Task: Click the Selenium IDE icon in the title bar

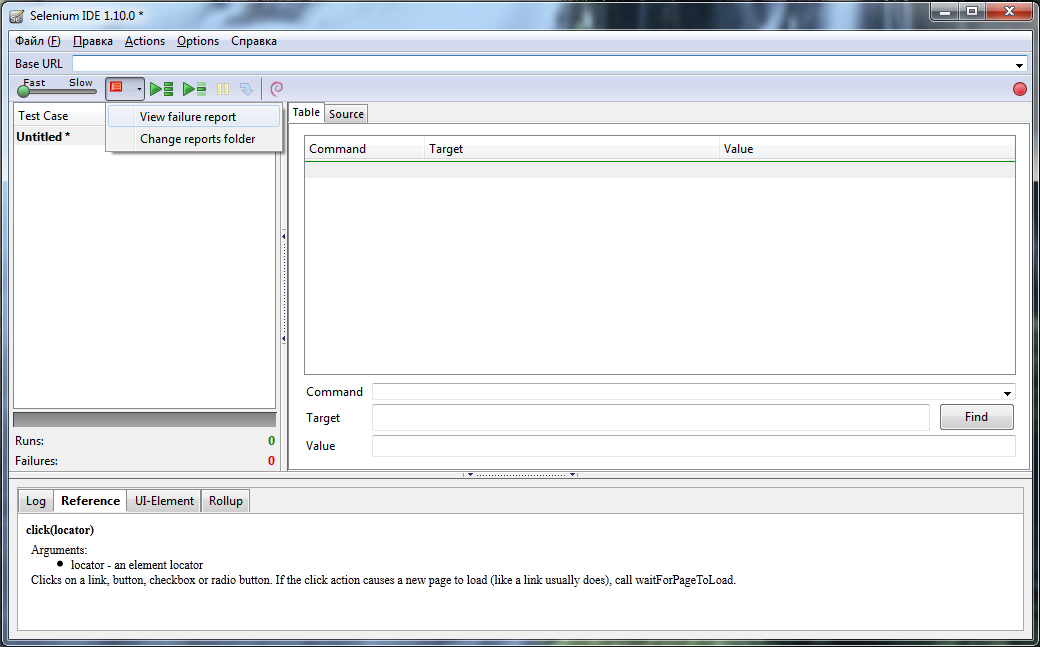Action: click(15, 11)
